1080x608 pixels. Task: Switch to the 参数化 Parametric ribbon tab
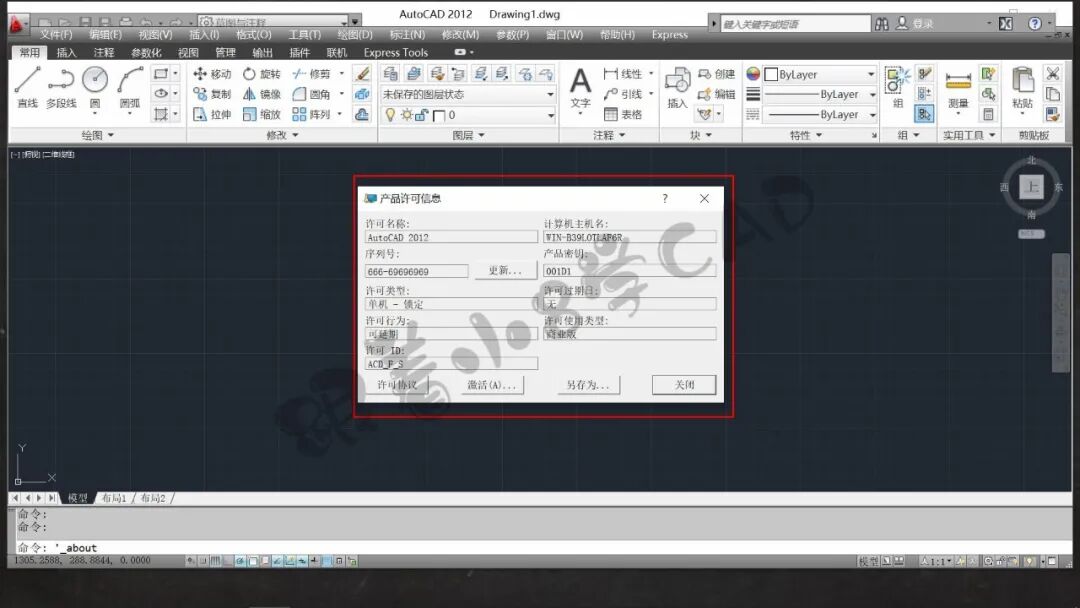[x=146, y=52]
